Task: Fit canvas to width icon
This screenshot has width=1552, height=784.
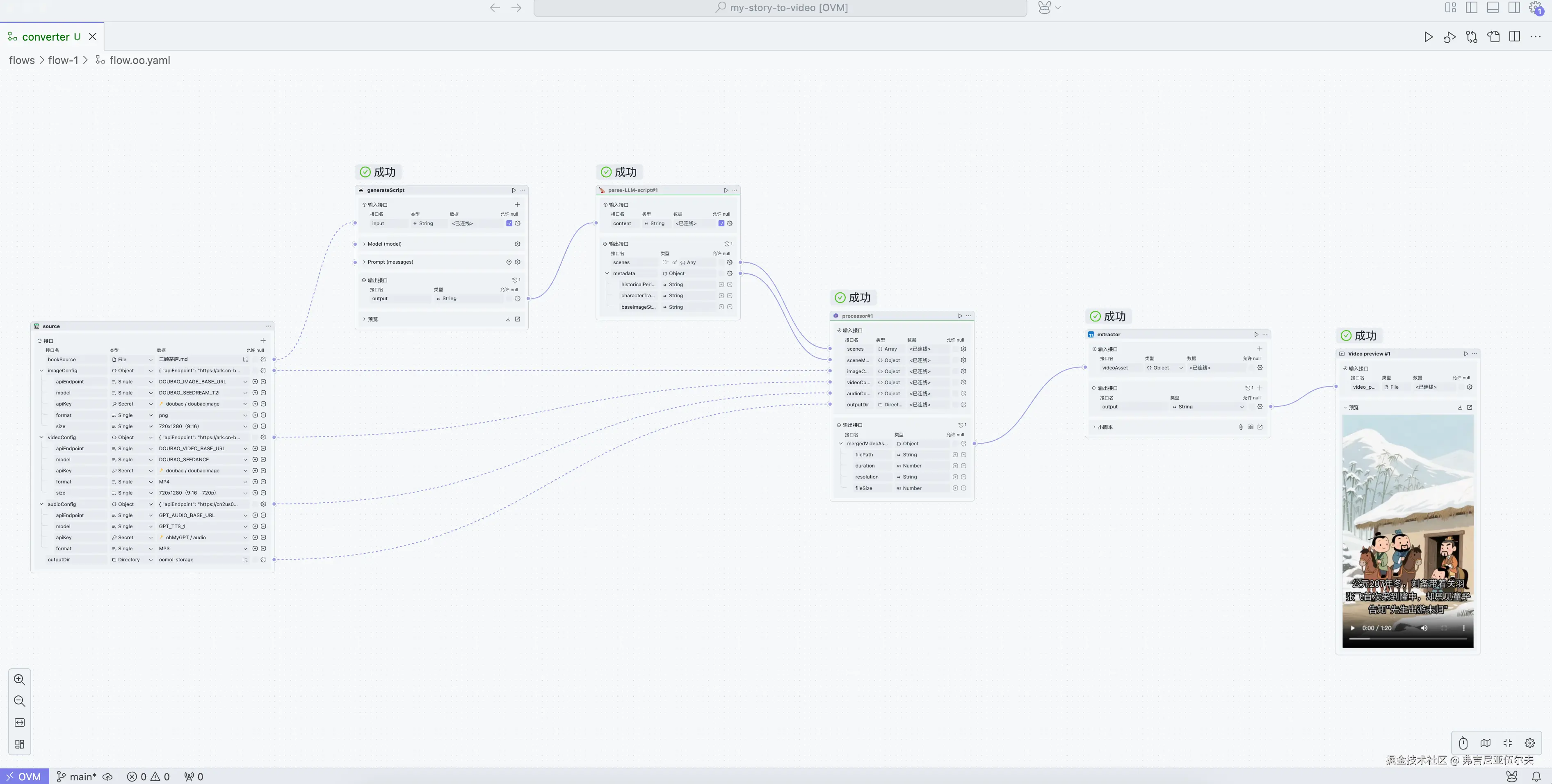Action: pyautogui.click(x=19, y=722)
